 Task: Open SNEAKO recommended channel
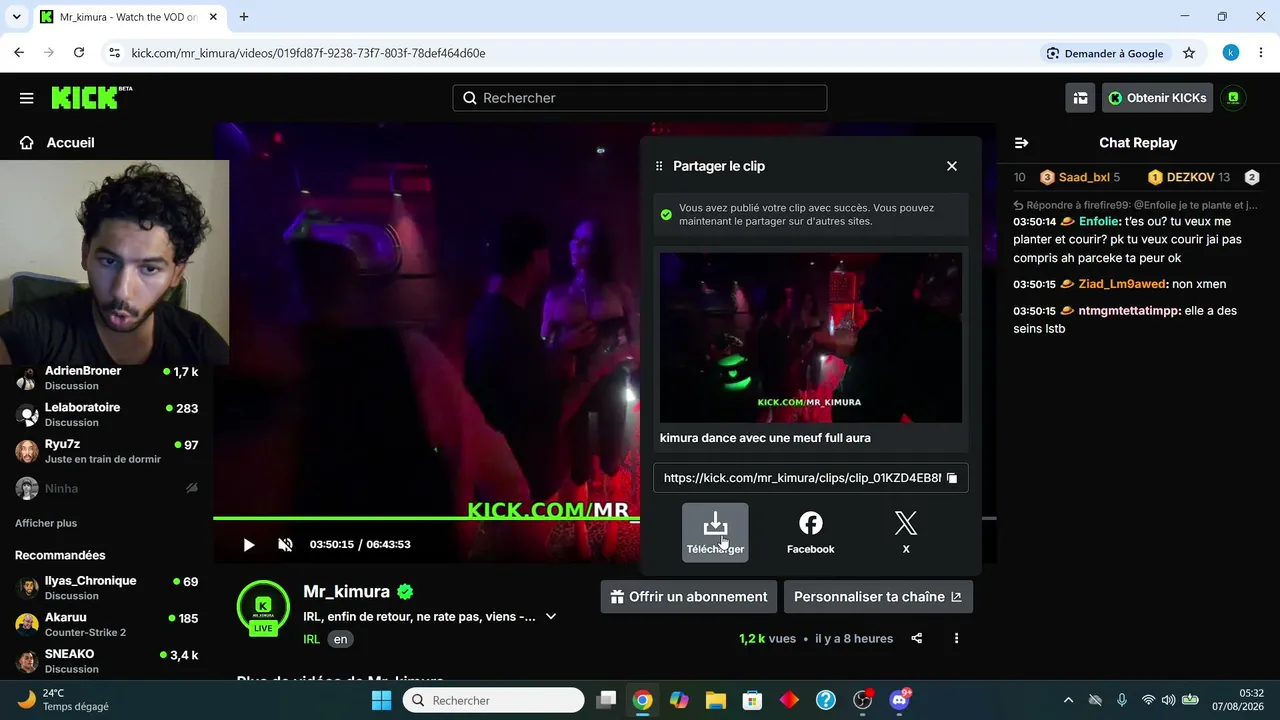click(x=107, y=661)
